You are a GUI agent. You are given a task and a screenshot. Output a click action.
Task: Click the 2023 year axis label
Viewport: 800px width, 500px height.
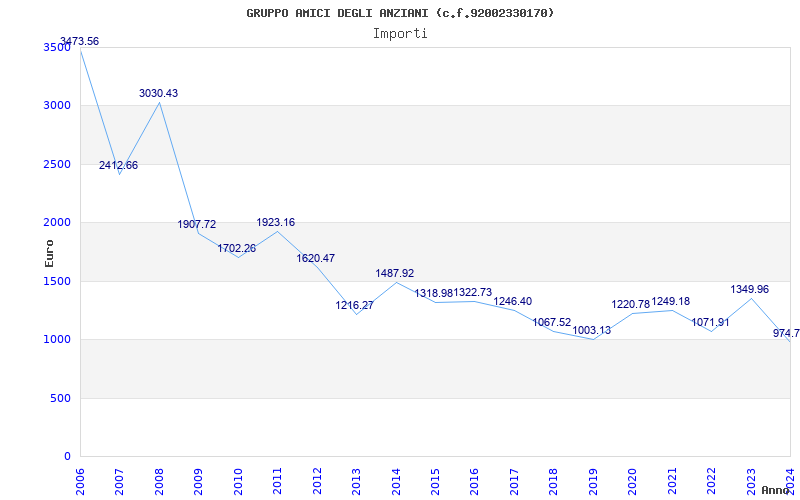coord(751,481)
